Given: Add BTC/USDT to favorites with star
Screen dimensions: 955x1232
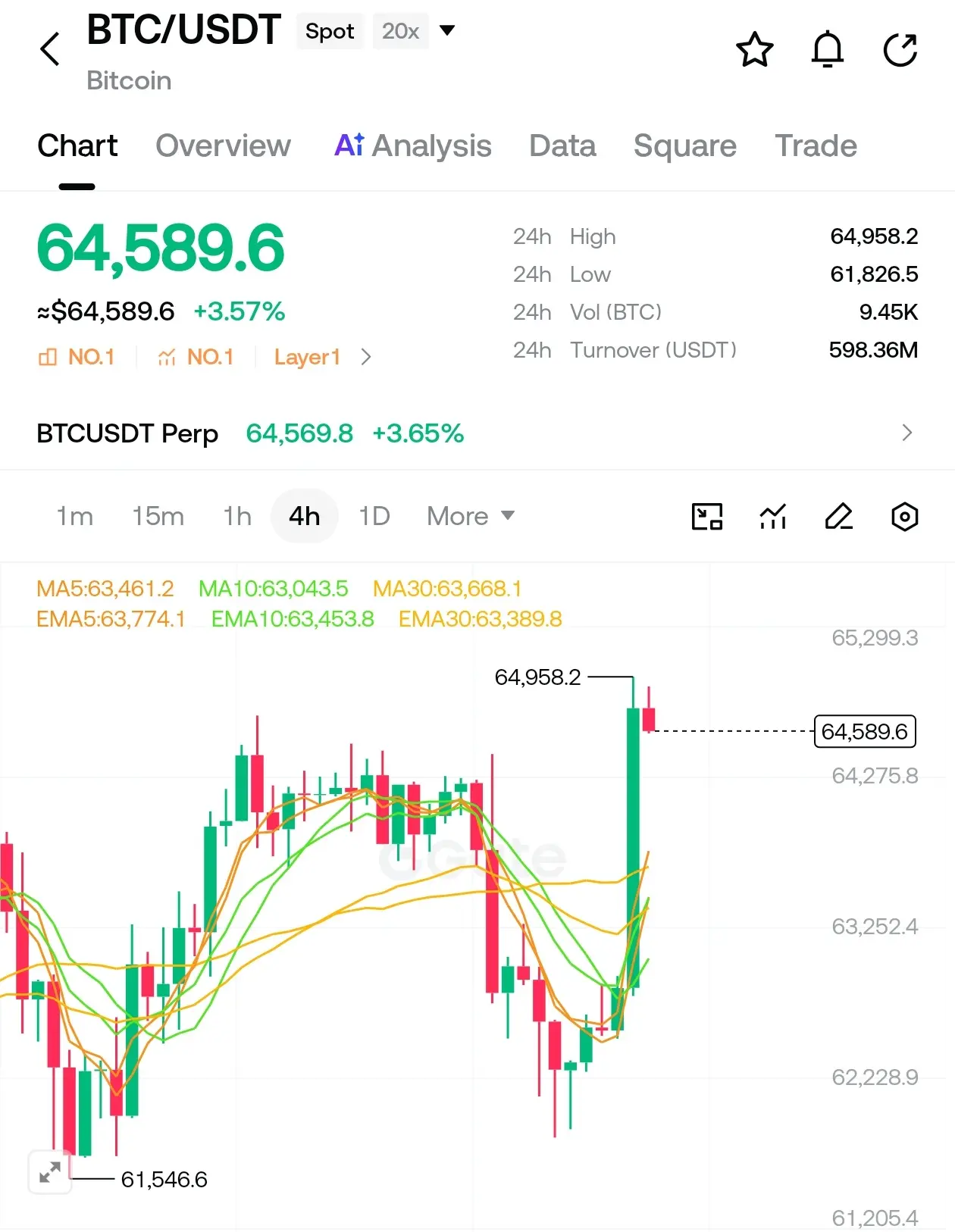Looking at the screenshot, I should [754, 50].
